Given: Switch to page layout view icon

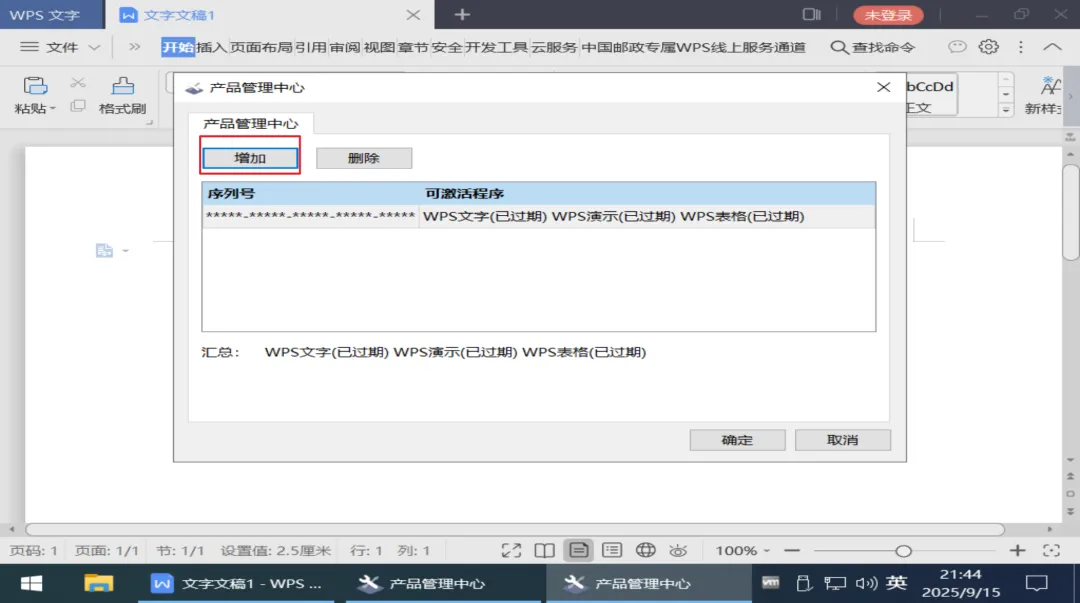Looking at the screenshot, I should point(579,550).
